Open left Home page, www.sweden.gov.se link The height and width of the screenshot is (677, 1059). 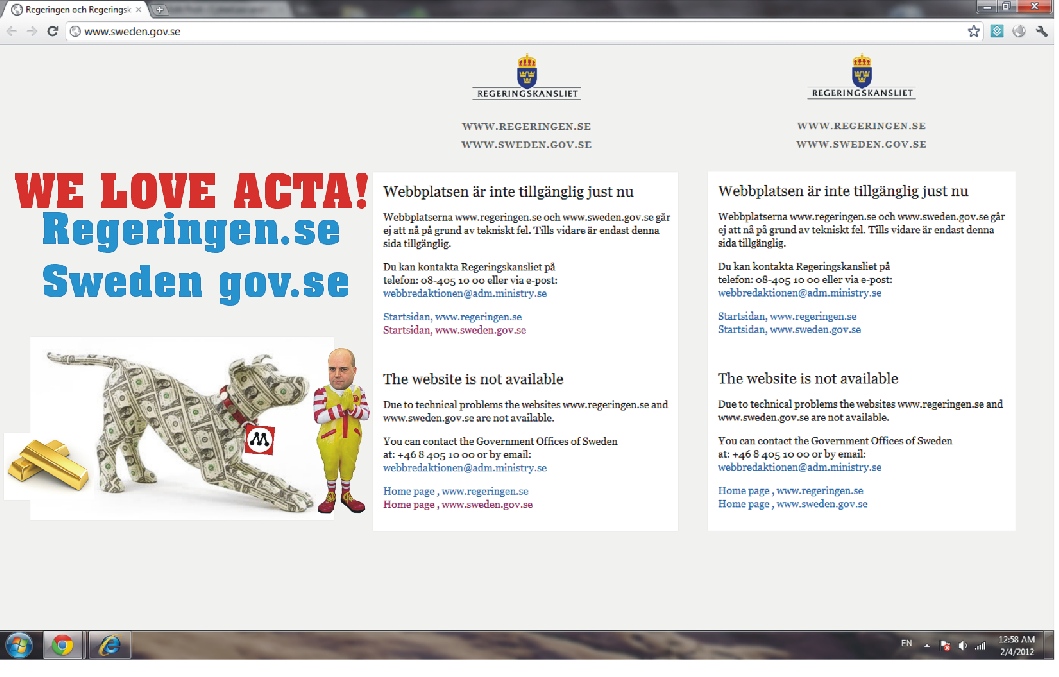458,504
